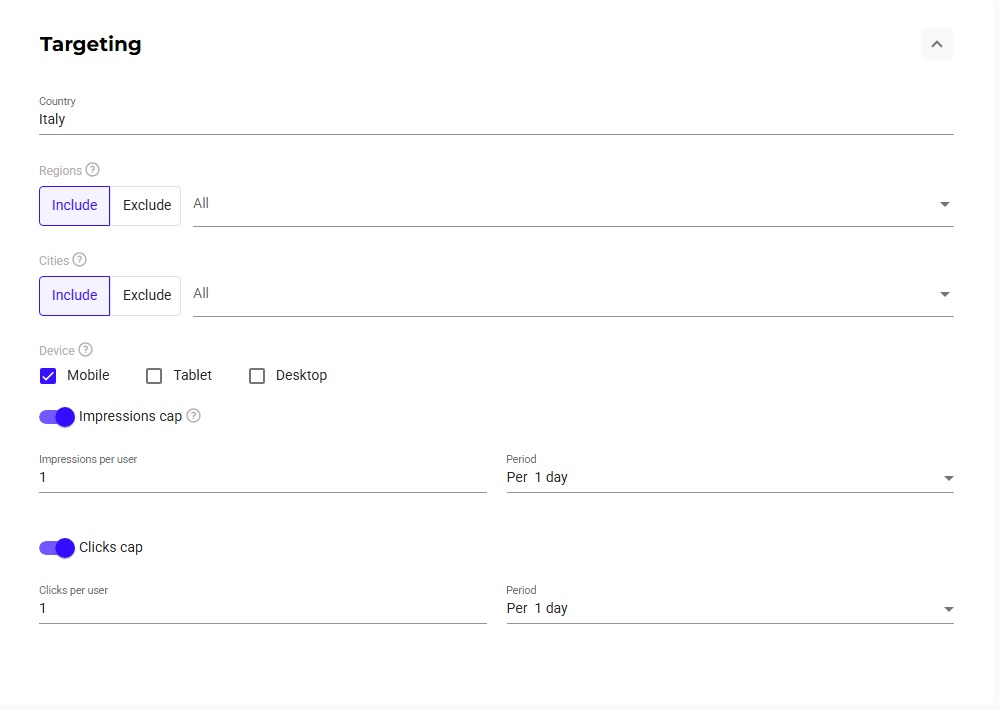Focus the Country field showing Italy

(x=496, y=119)
